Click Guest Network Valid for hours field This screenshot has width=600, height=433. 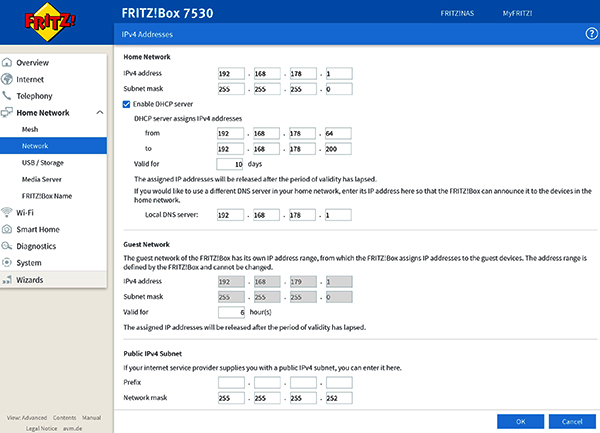point(232,312)
